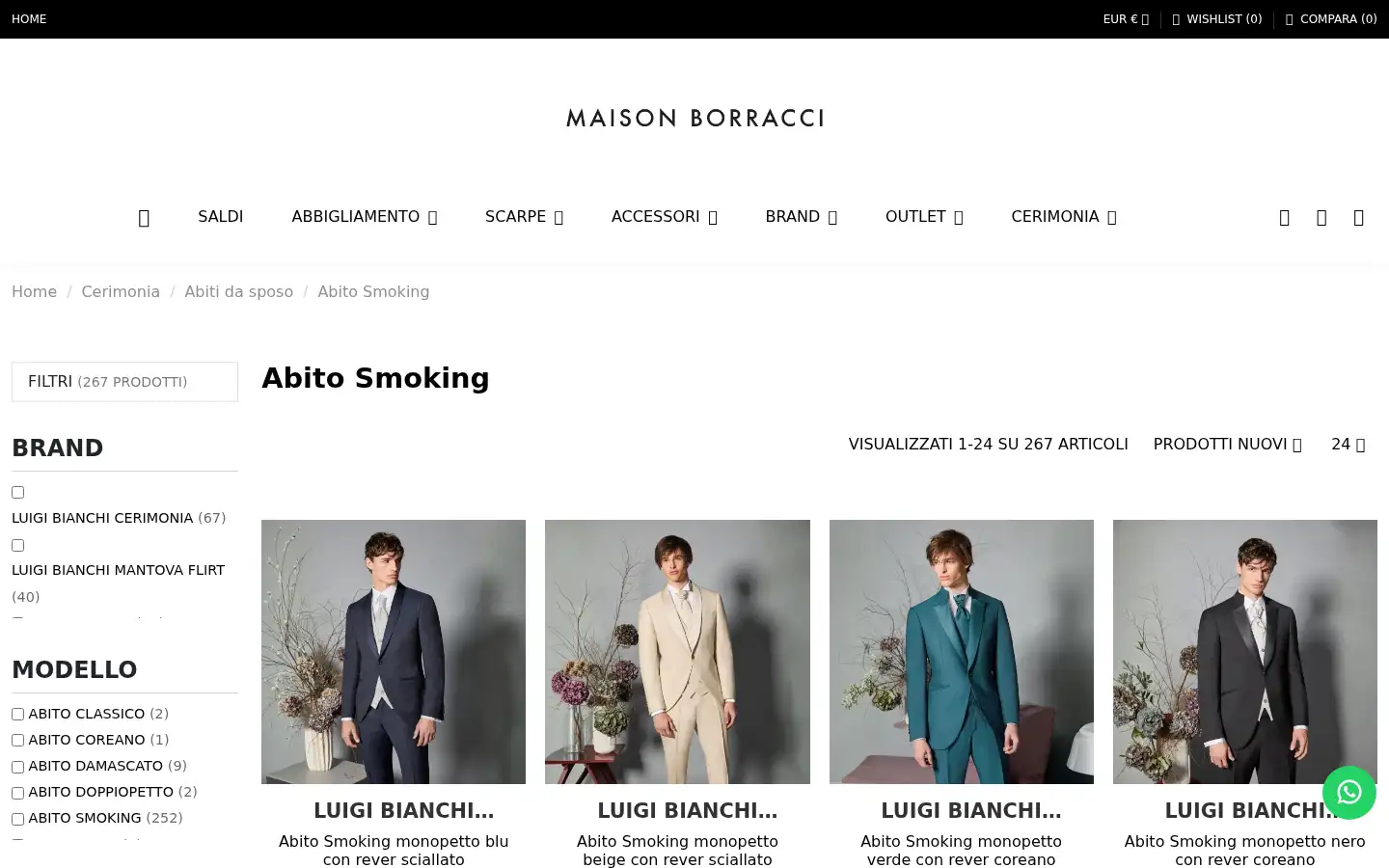Expand the ACCESSORI menu
The width and height of the screenshot is (1389, 868).
click(665, 217)
